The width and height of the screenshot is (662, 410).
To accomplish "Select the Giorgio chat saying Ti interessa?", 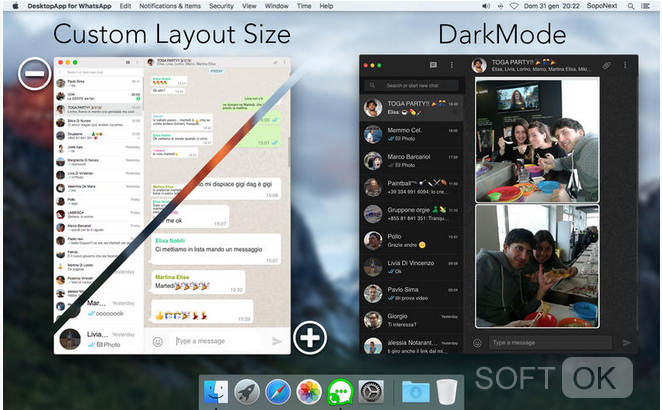I will pyautogui.click(x=412, y=320).
